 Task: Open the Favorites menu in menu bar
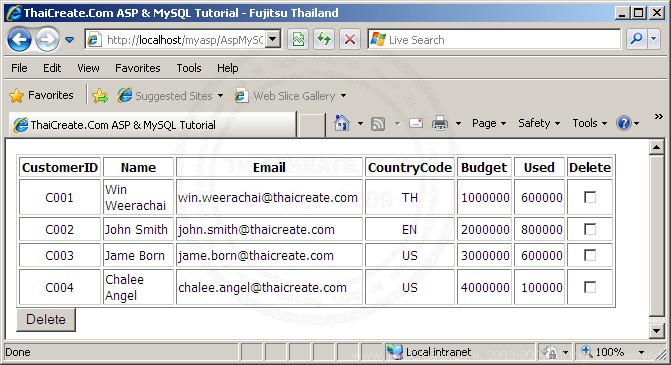[x=137, y=68]
